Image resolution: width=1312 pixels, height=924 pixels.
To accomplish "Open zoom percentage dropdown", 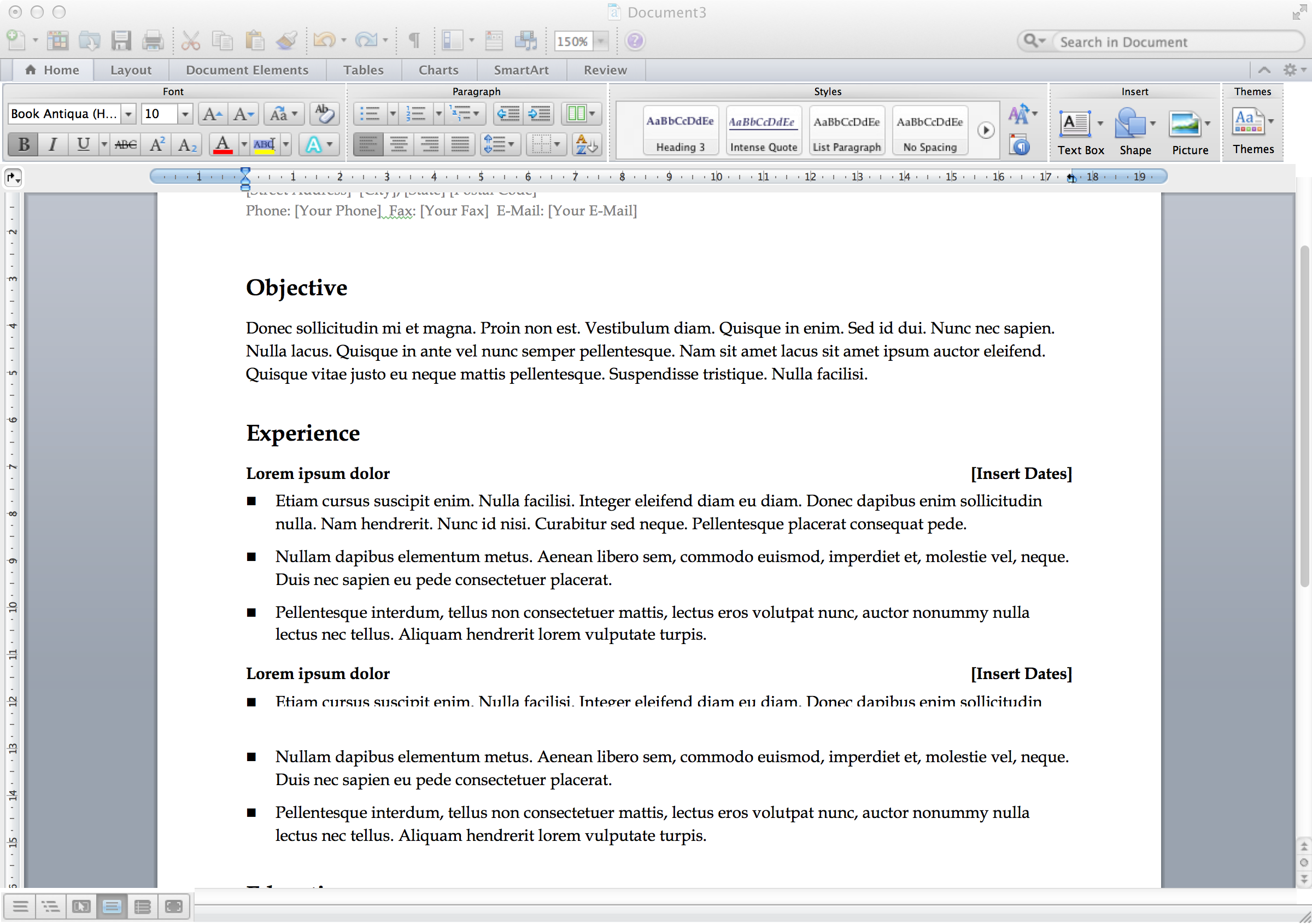I will pos(600,41).
